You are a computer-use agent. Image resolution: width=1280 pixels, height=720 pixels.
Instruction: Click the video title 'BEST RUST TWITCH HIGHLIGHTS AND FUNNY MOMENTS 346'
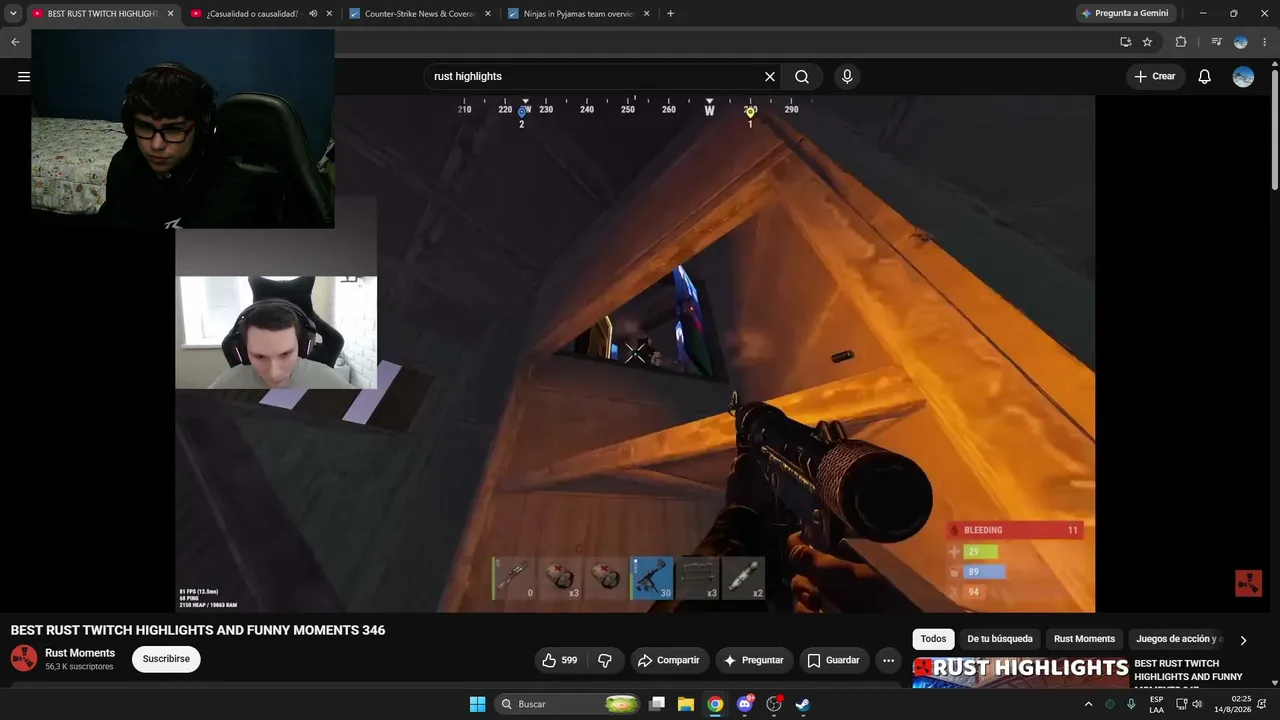pyautogui.click(x=198, y=630)
